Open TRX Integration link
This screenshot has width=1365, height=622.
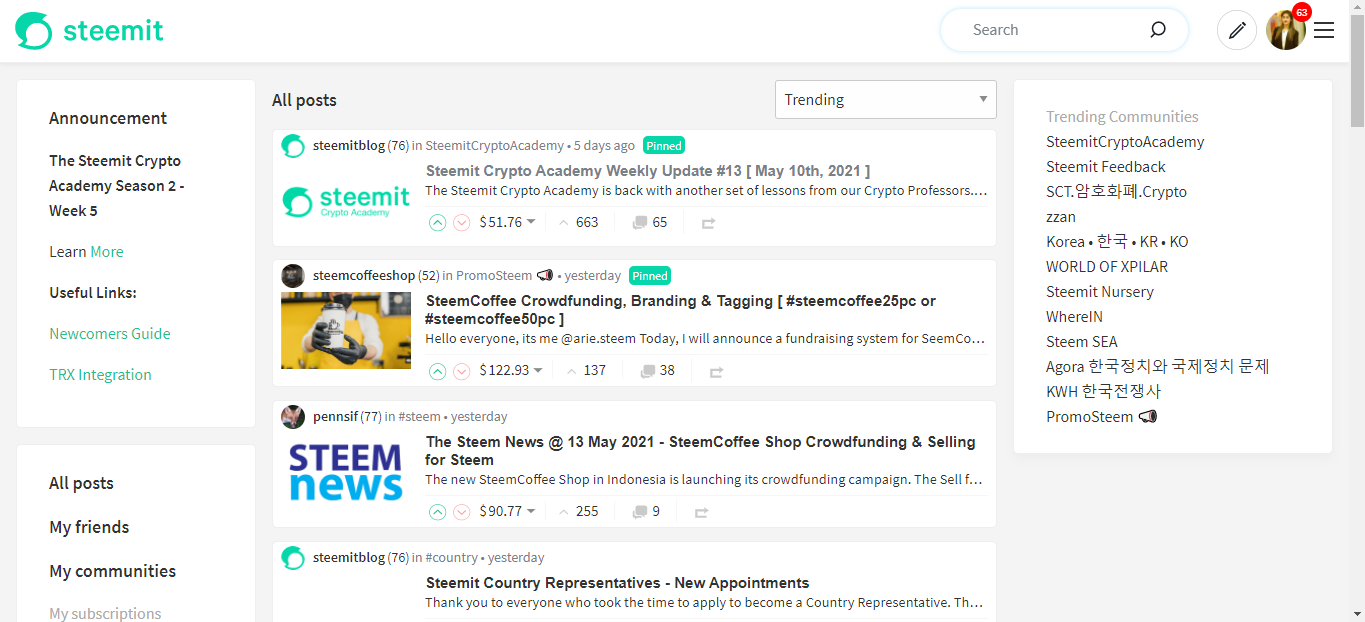100,375
